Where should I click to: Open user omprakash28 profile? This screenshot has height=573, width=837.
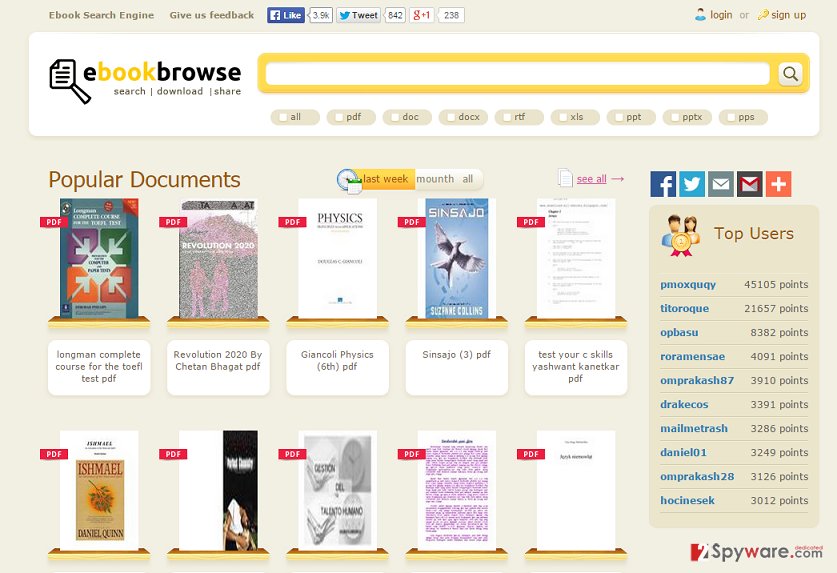(697, 476)
